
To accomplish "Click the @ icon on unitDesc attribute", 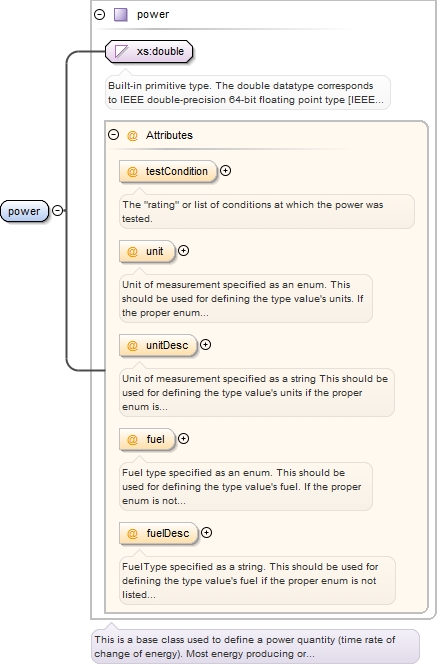I will [132, 345].
